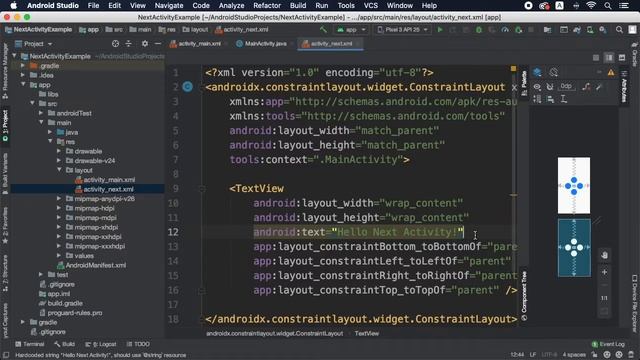Image resolution: width=640 pixels, height=360 pixels.
Task: Click the Make Project hammer icon
Action: pos(323,30)
